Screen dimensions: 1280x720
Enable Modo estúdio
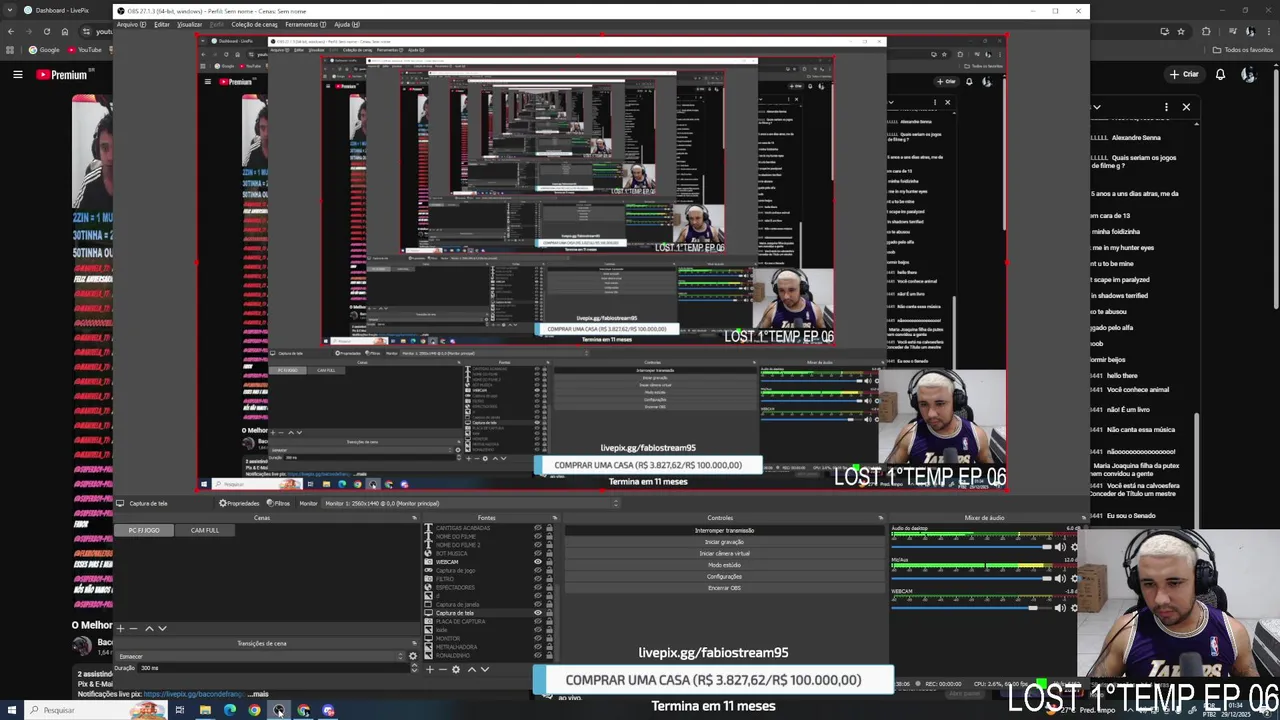pyautogui.click(x=724, y=565)
